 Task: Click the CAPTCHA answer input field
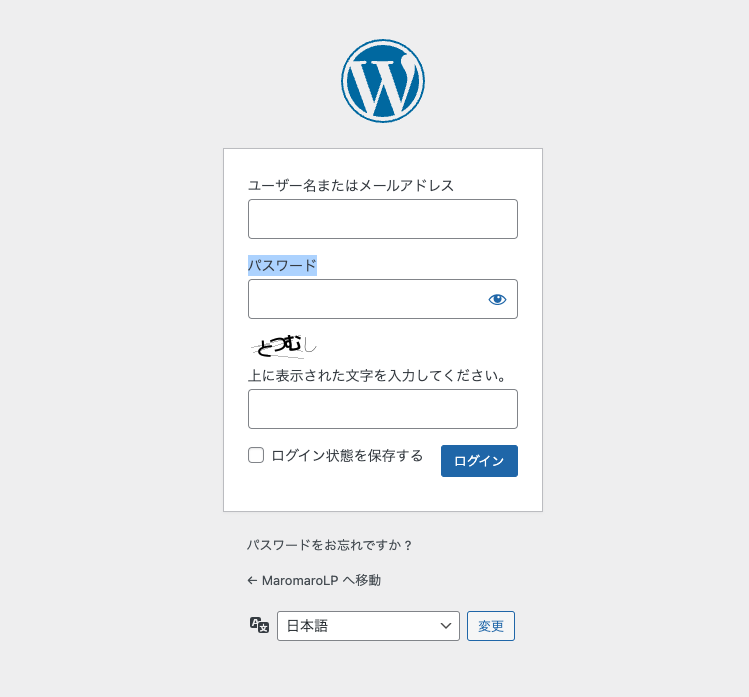pos(382,409)
